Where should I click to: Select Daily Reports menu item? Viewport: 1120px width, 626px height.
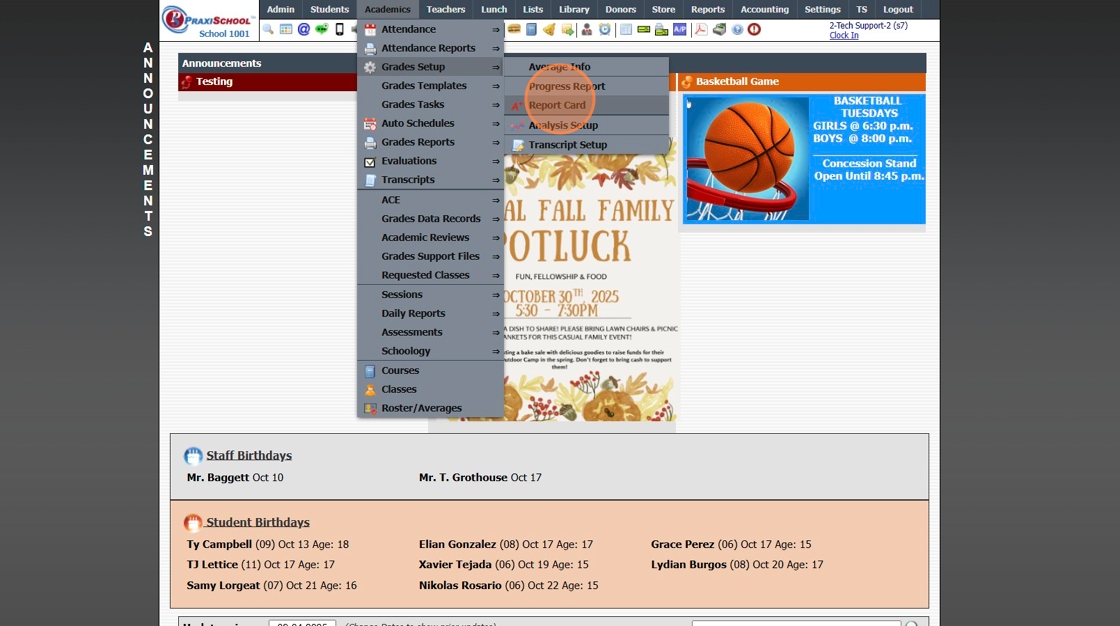(x=431, y=313)
